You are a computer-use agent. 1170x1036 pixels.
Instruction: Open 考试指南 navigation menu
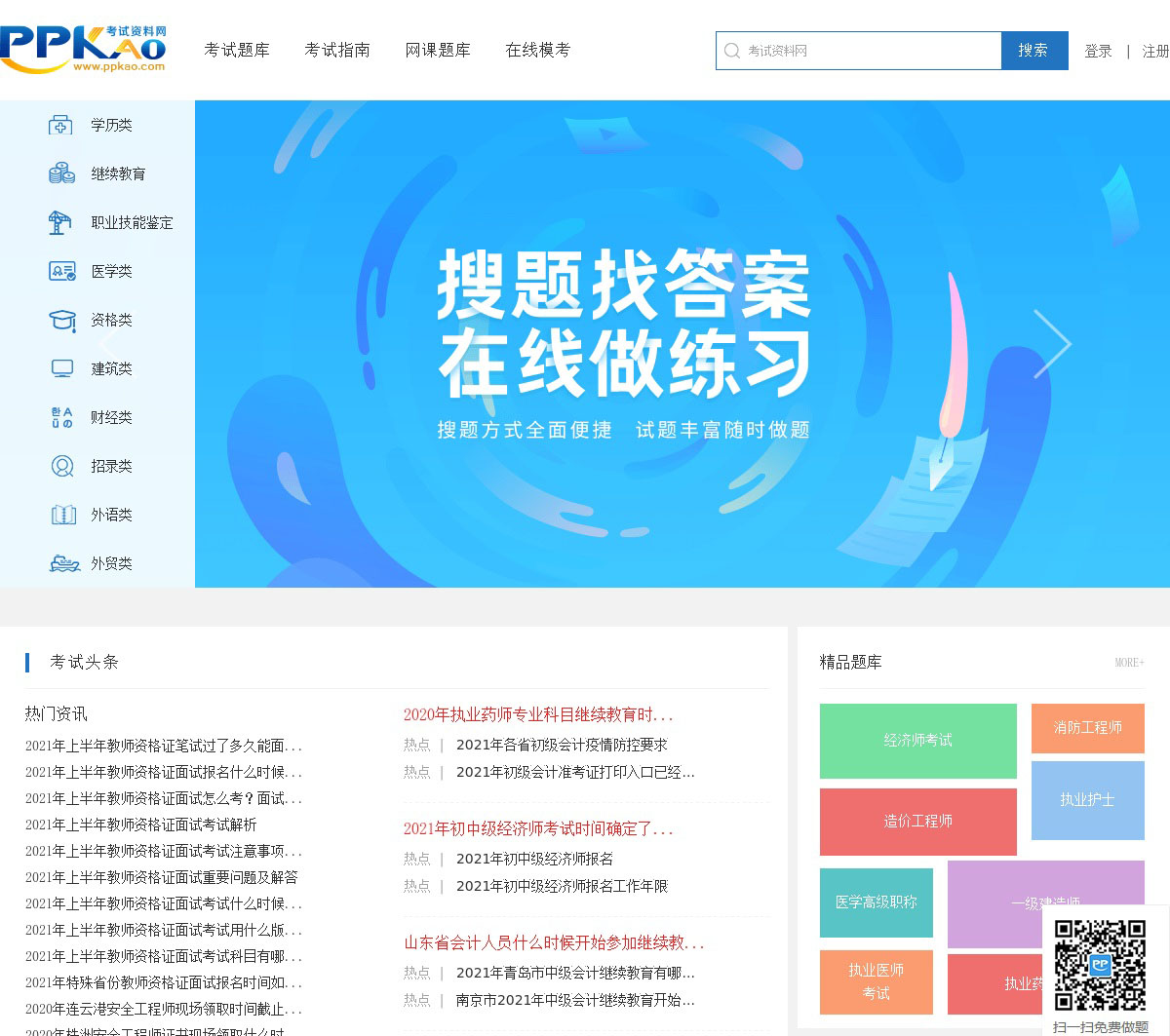click(337, 50)
